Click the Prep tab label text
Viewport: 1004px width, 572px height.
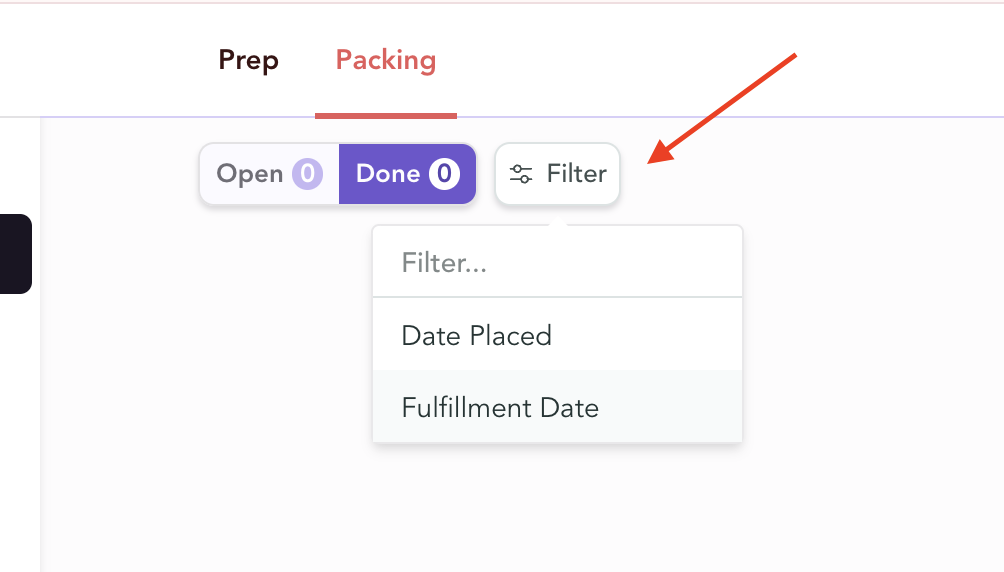pos(248,60)
